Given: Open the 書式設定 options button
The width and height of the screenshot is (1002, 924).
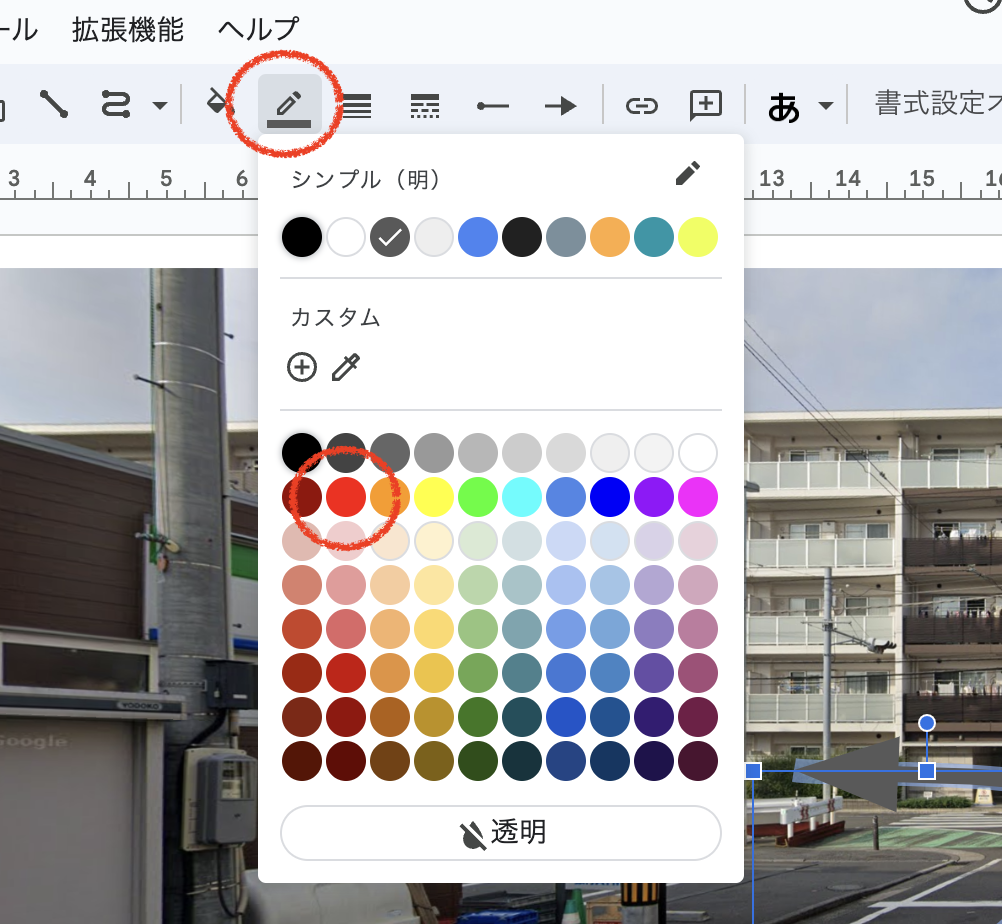Looking at the screenshot, I should (936, 104).
